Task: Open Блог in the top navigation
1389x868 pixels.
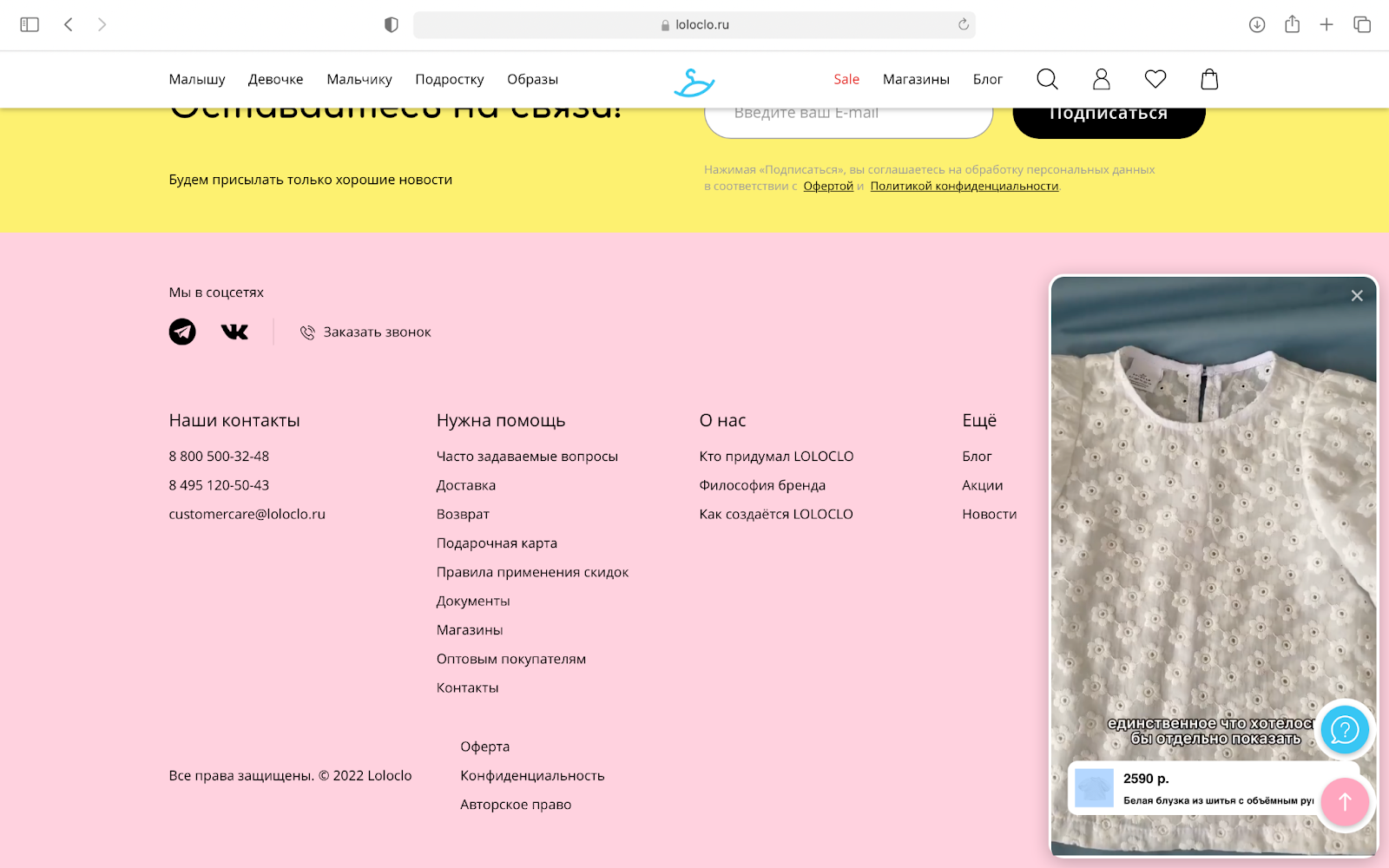Action: pos(988,80)
